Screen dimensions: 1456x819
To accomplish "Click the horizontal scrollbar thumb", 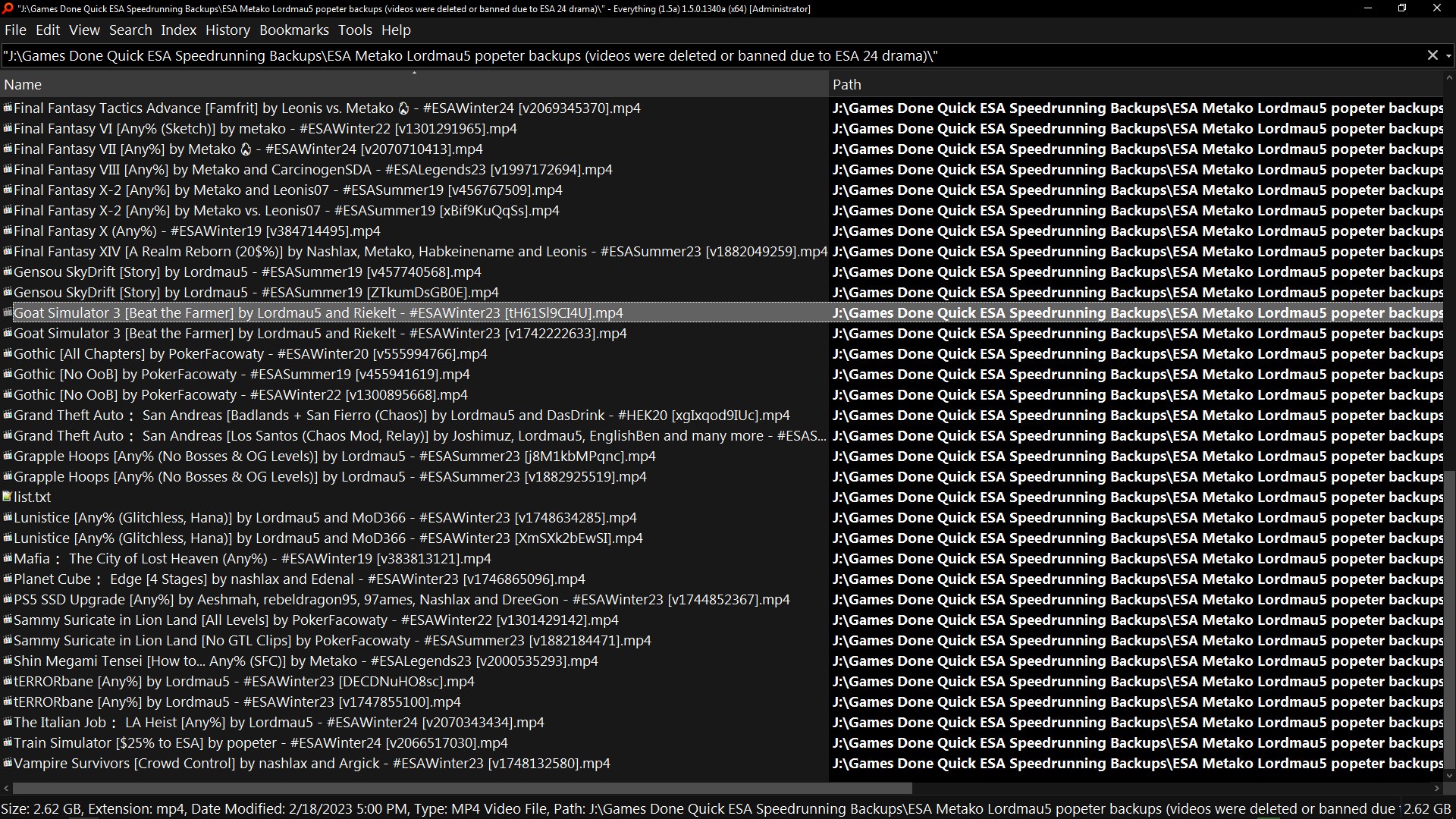I will (461, 788).
